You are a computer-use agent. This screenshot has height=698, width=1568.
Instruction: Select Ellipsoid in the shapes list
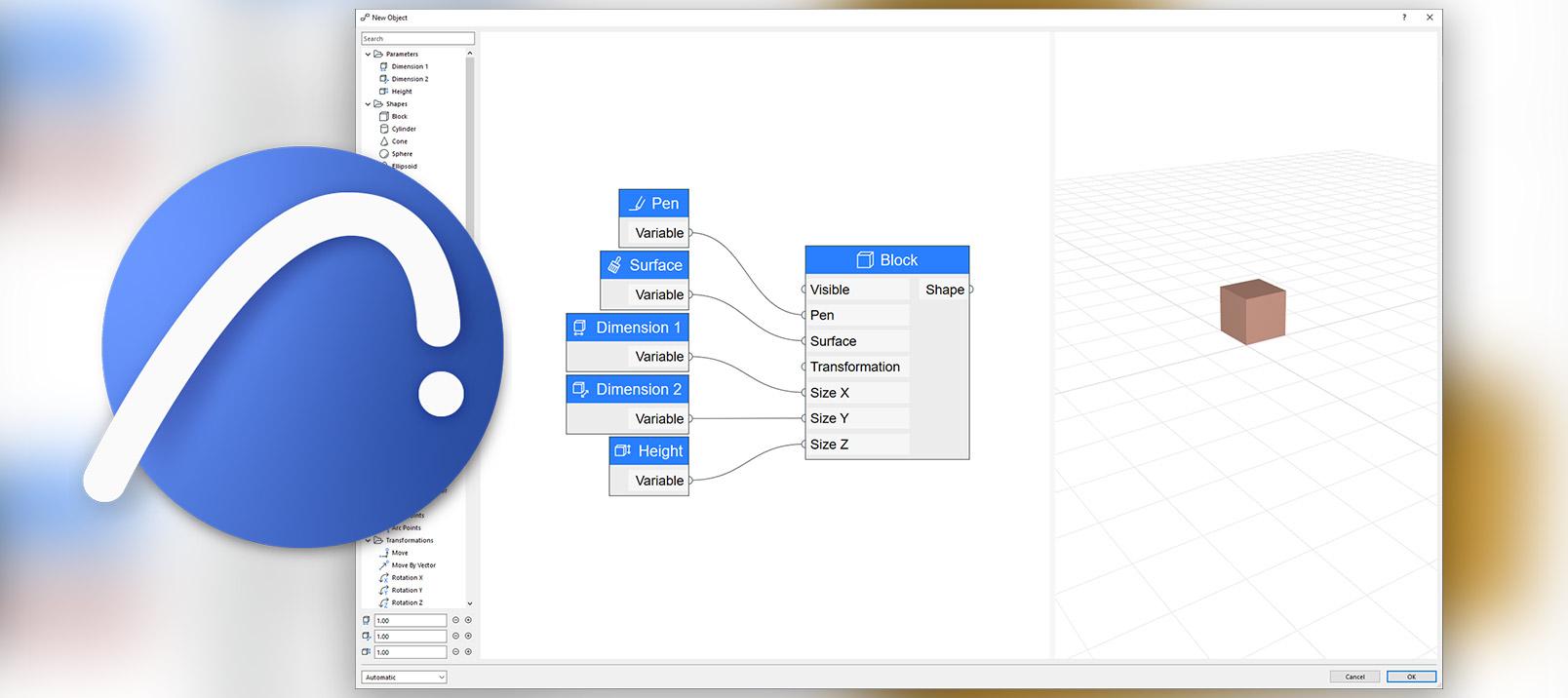(404, 167)
